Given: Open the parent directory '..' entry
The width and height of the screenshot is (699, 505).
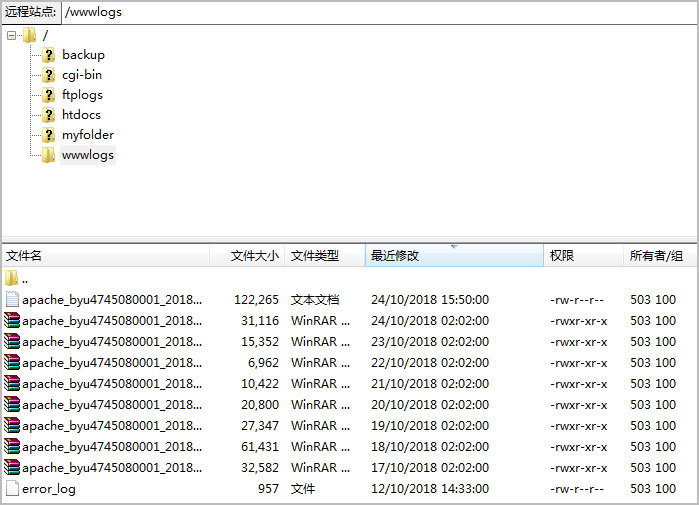Looking at the screenshot, I should tap(24, 278).
